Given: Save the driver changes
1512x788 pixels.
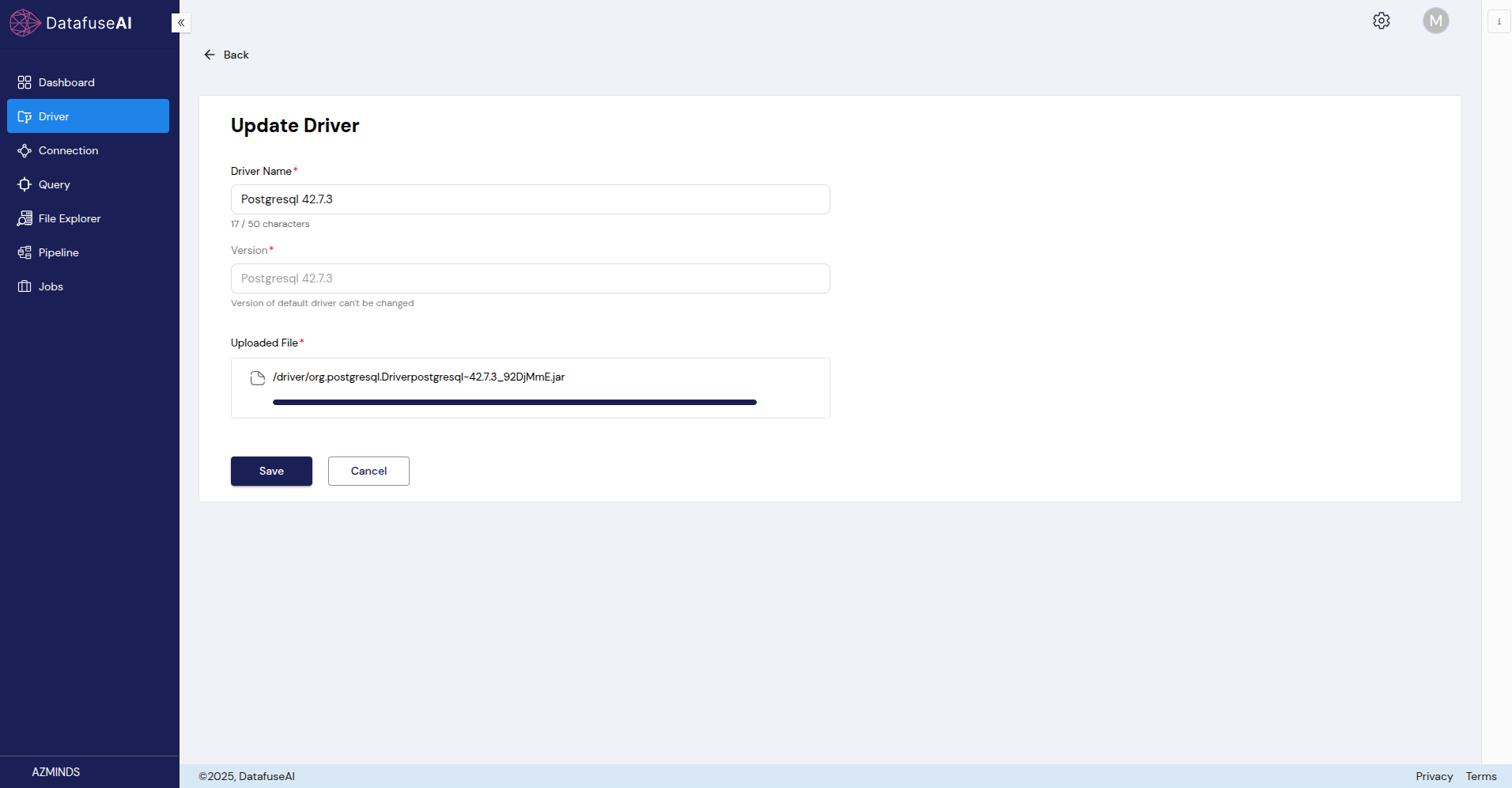Looking at the screenshot, I should click(x=271, y=471).
